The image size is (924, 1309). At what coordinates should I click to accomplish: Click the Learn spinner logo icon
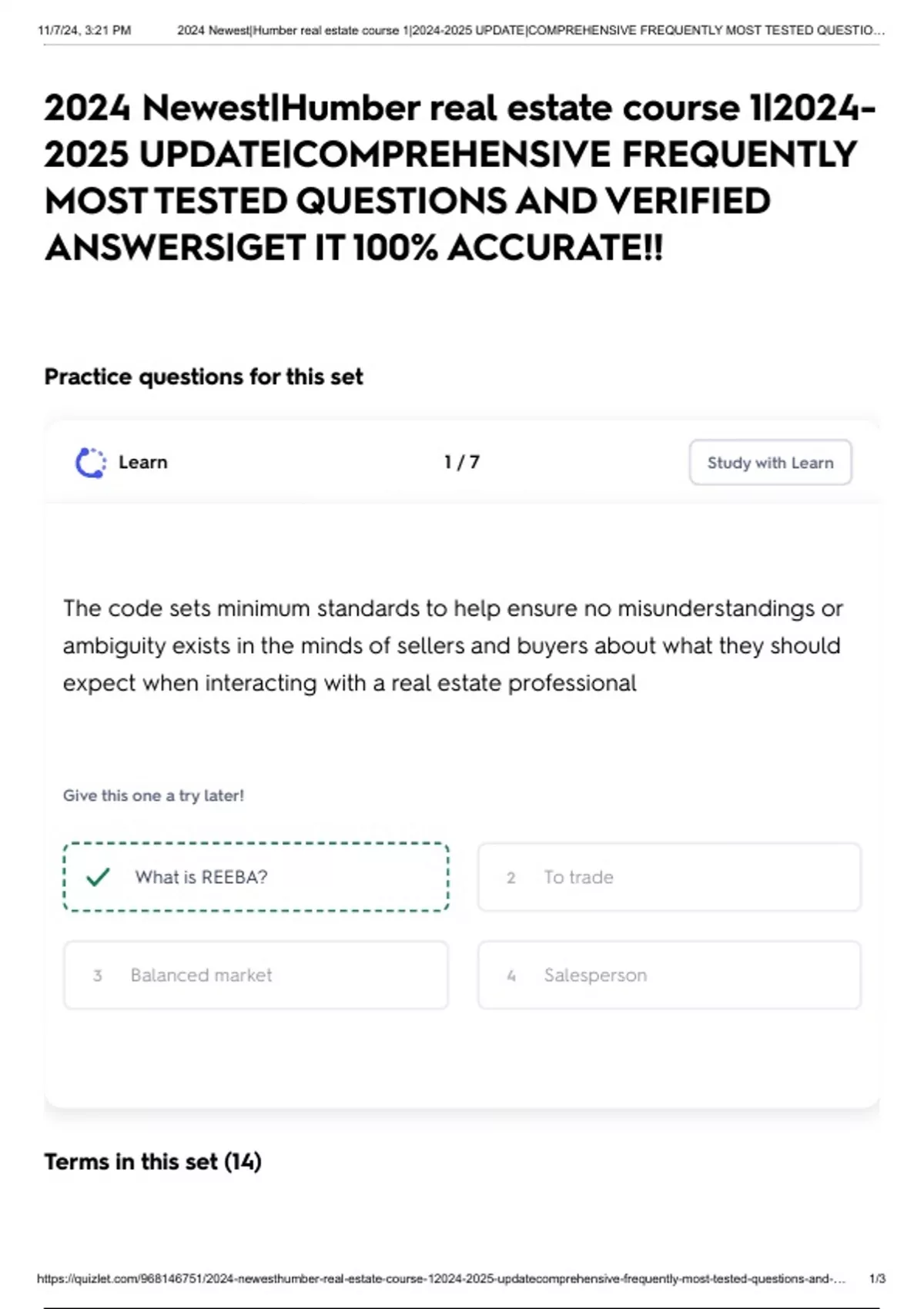[x=91, y=463]
